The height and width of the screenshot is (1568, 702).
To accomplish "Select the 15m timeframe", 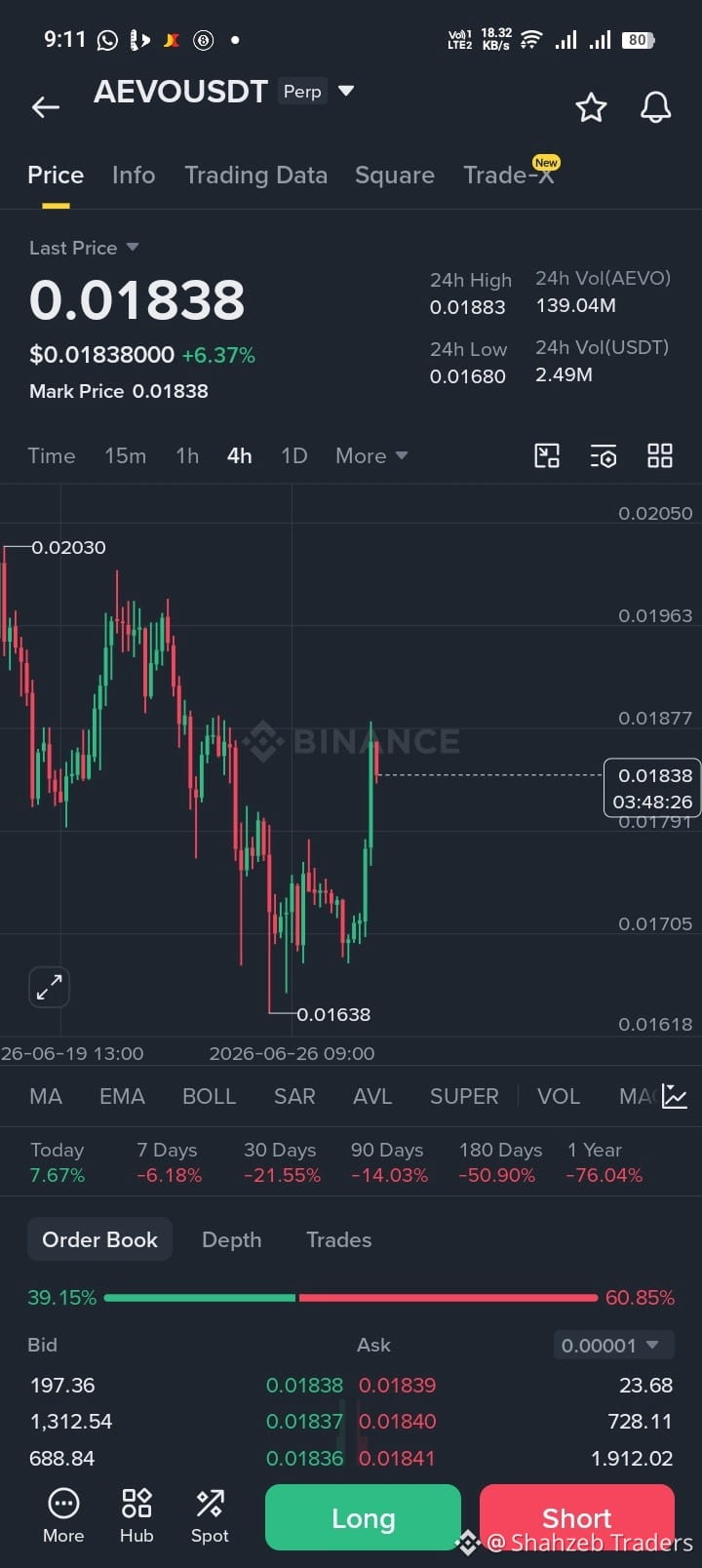I will (x=125, y=455).
